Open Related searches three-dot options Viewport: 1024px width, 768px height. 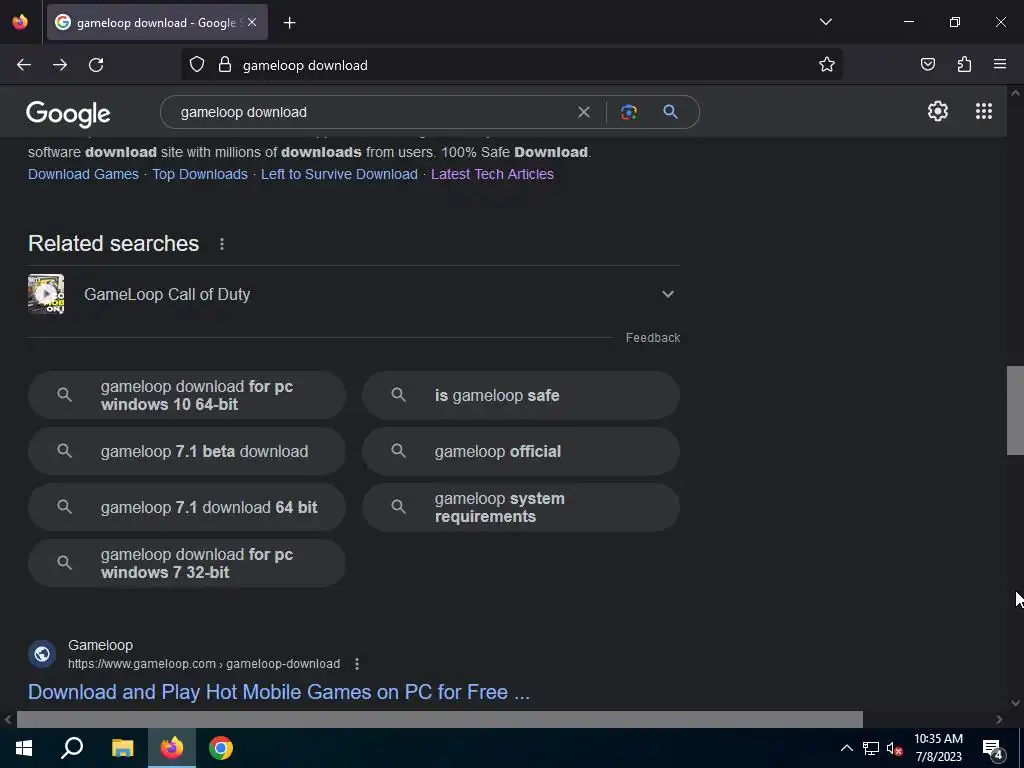222,244
